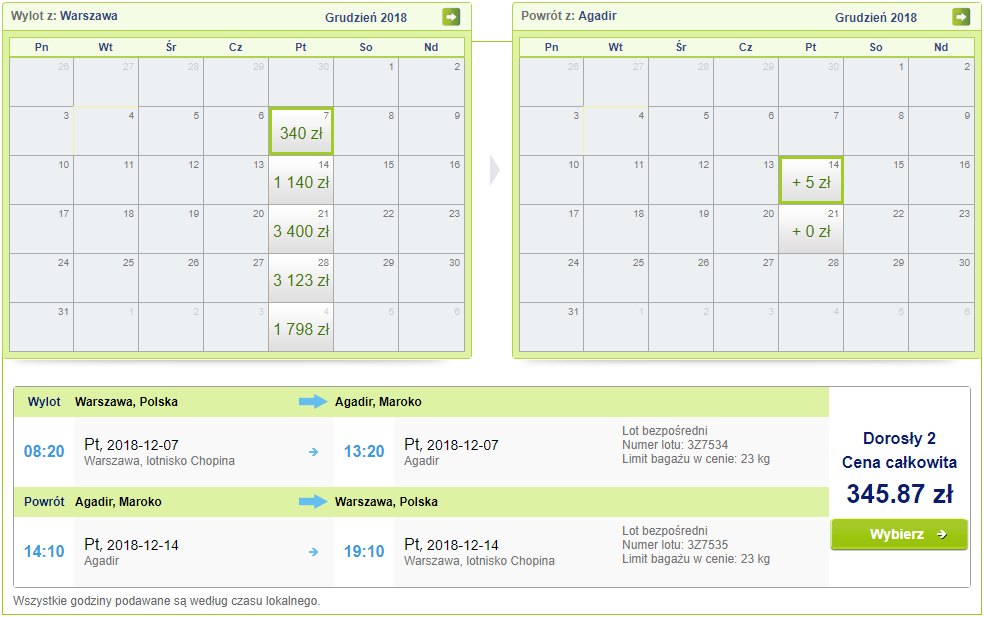The width and height of the screenshot is (984, 617).
Task: Click the 345.87 zł total price
Action: [899, 494]
